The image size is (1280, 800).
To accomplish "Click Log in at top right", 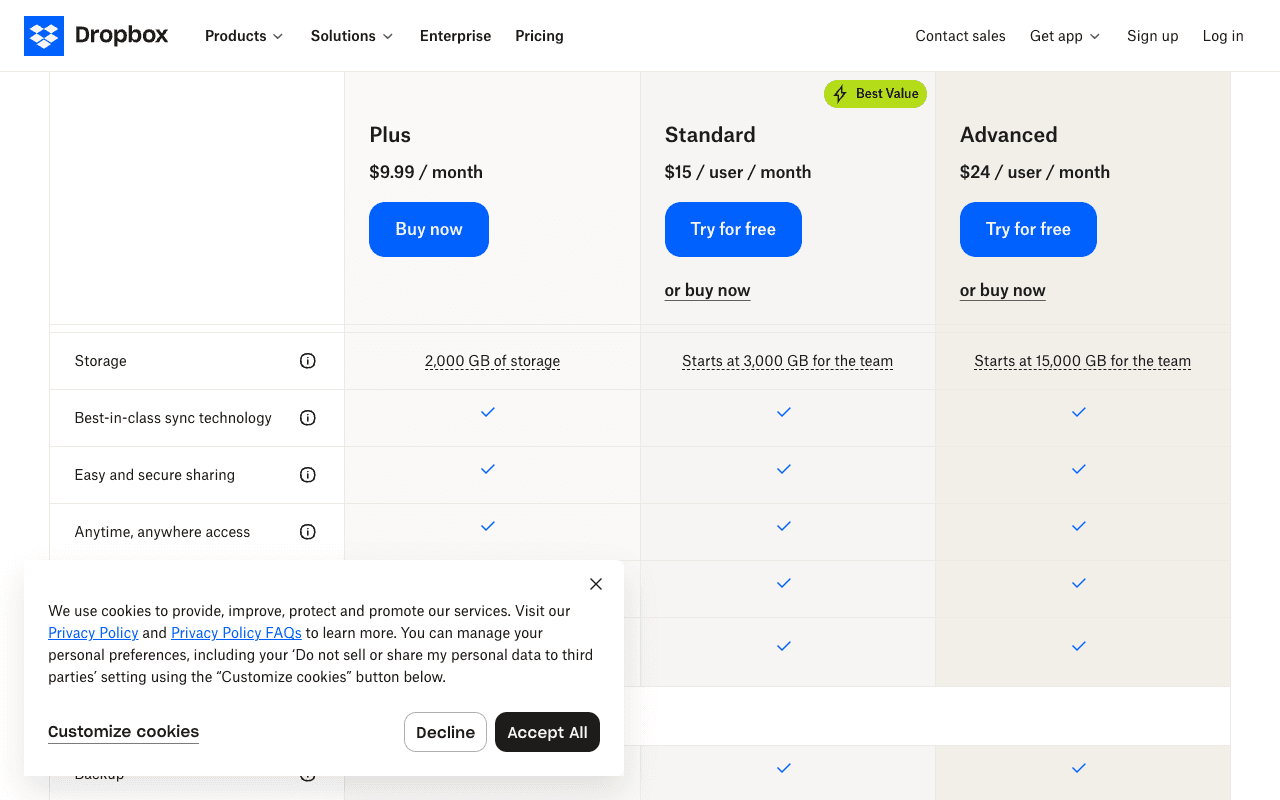I will click(1223, 36).
